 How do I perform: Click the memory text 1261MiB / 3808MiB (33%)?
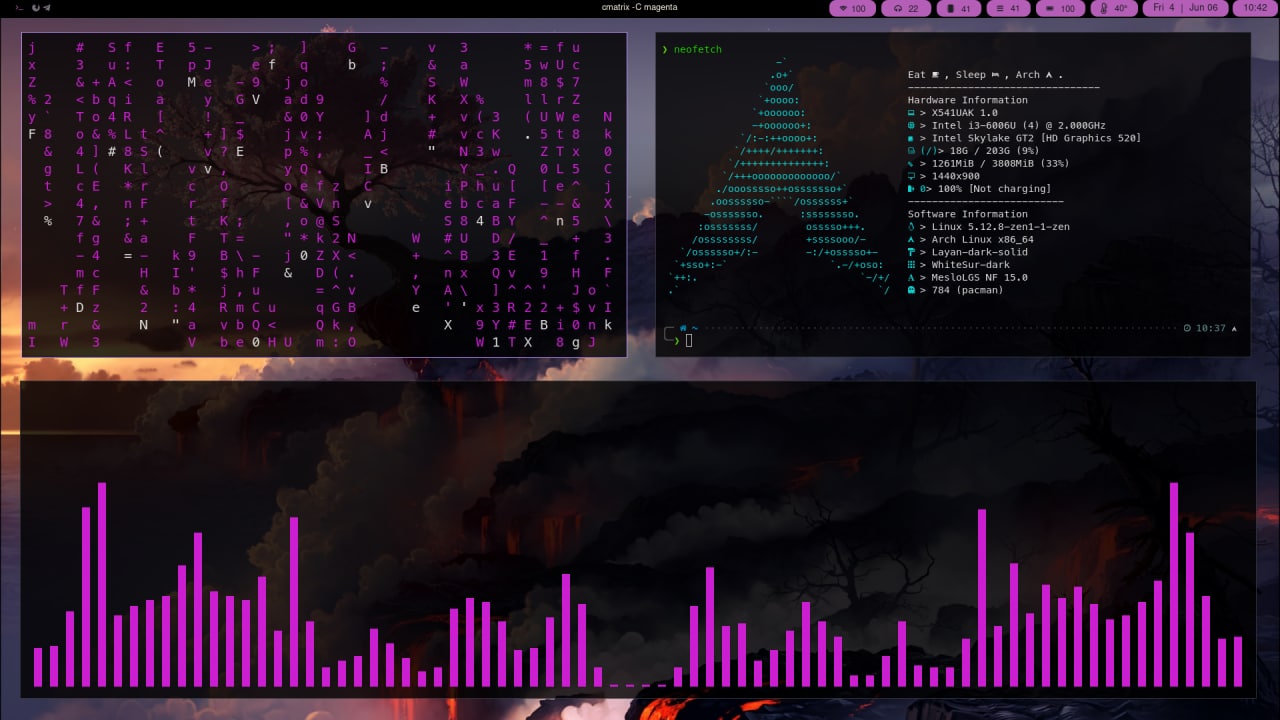click(x=1001, y=164)
